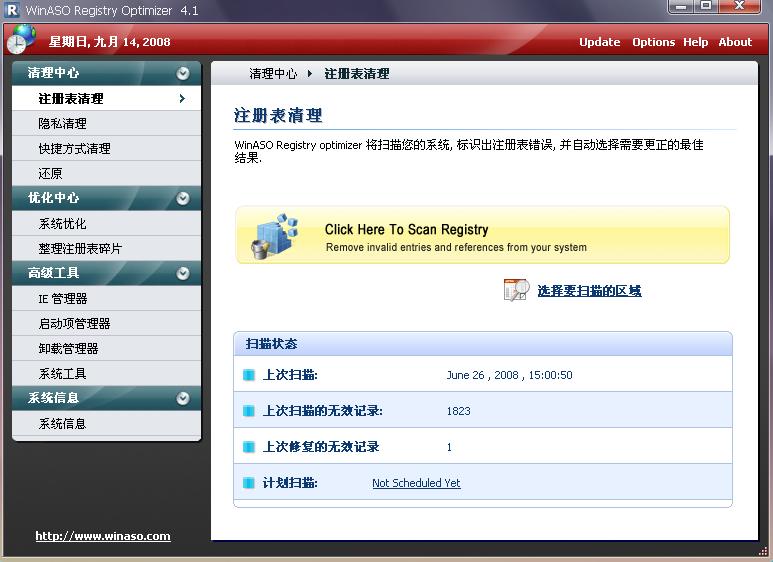The image size is (773, 562).
Task: Open 系统信息 item in the sidebar
Action: coord(106,423)
